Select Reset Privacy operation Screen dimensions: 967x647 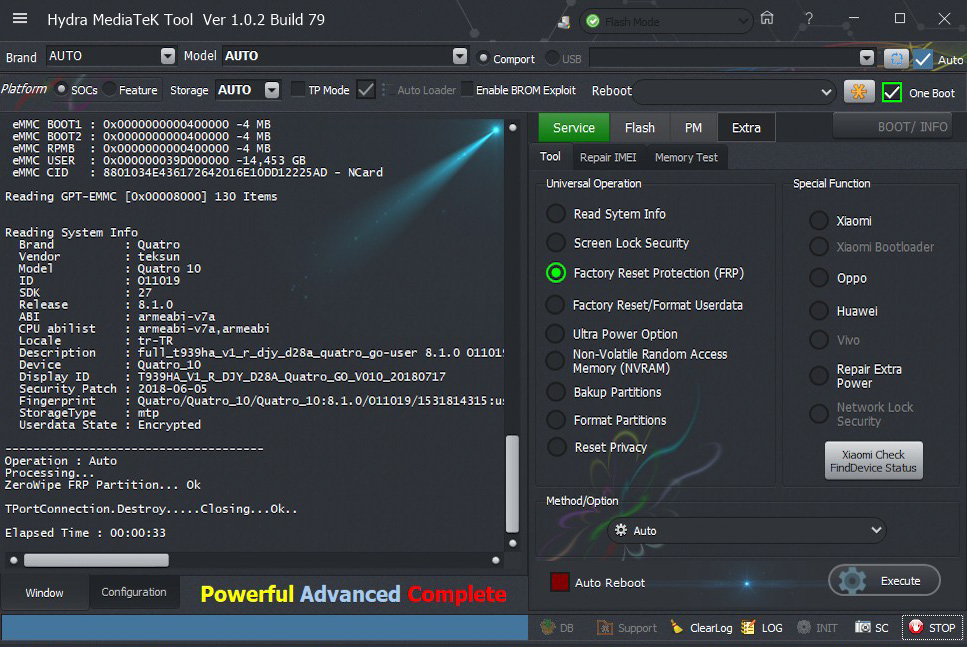[556, 447]
